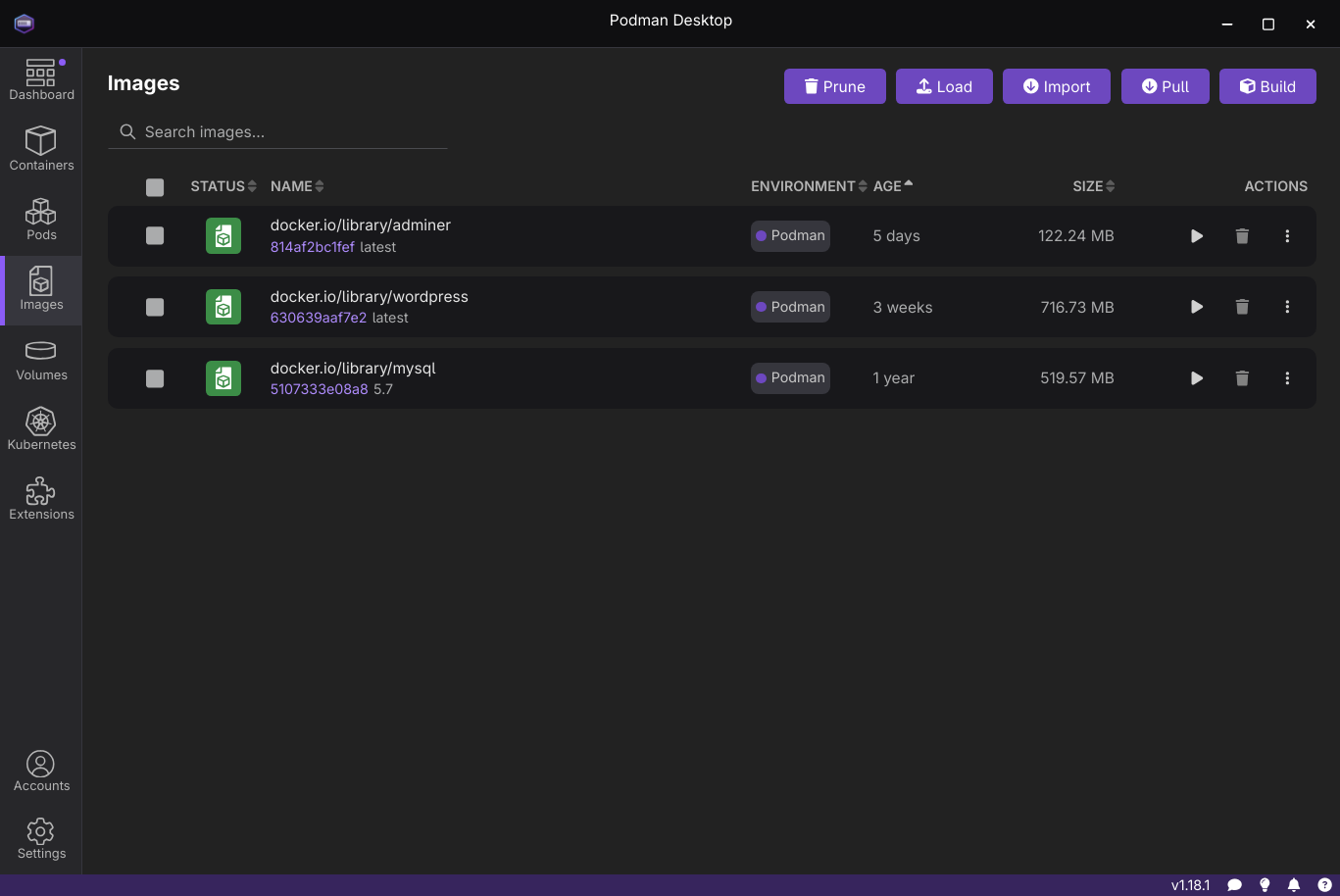Open Containers view from sidebar

pyautogui.click(x=41, y=149)
